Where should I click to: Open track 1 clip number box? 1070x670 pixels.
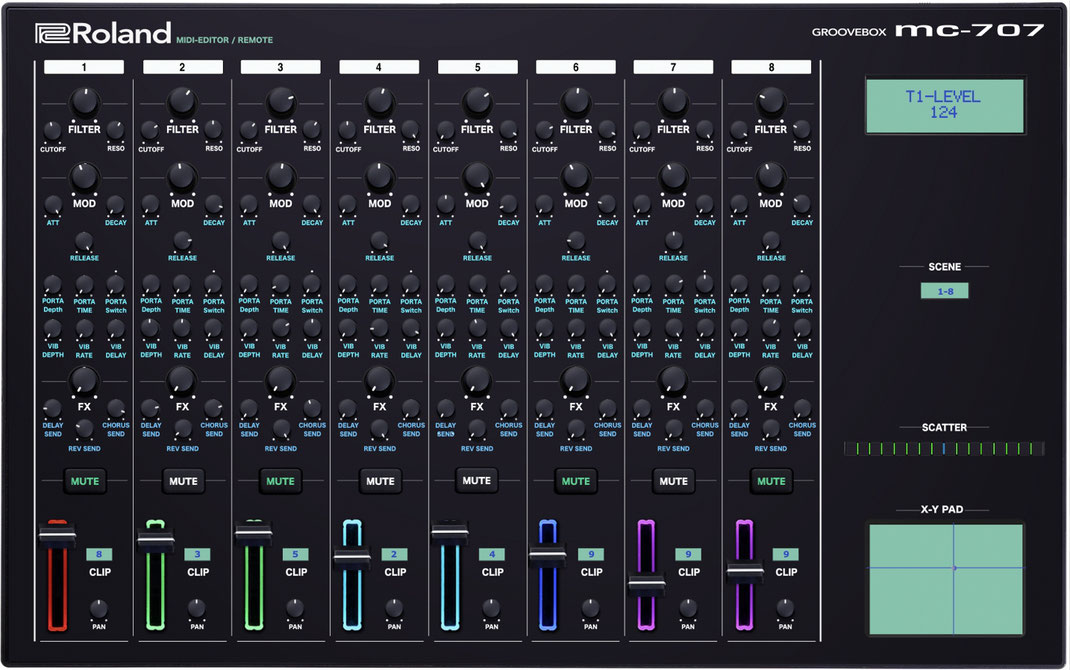(99, 554)
